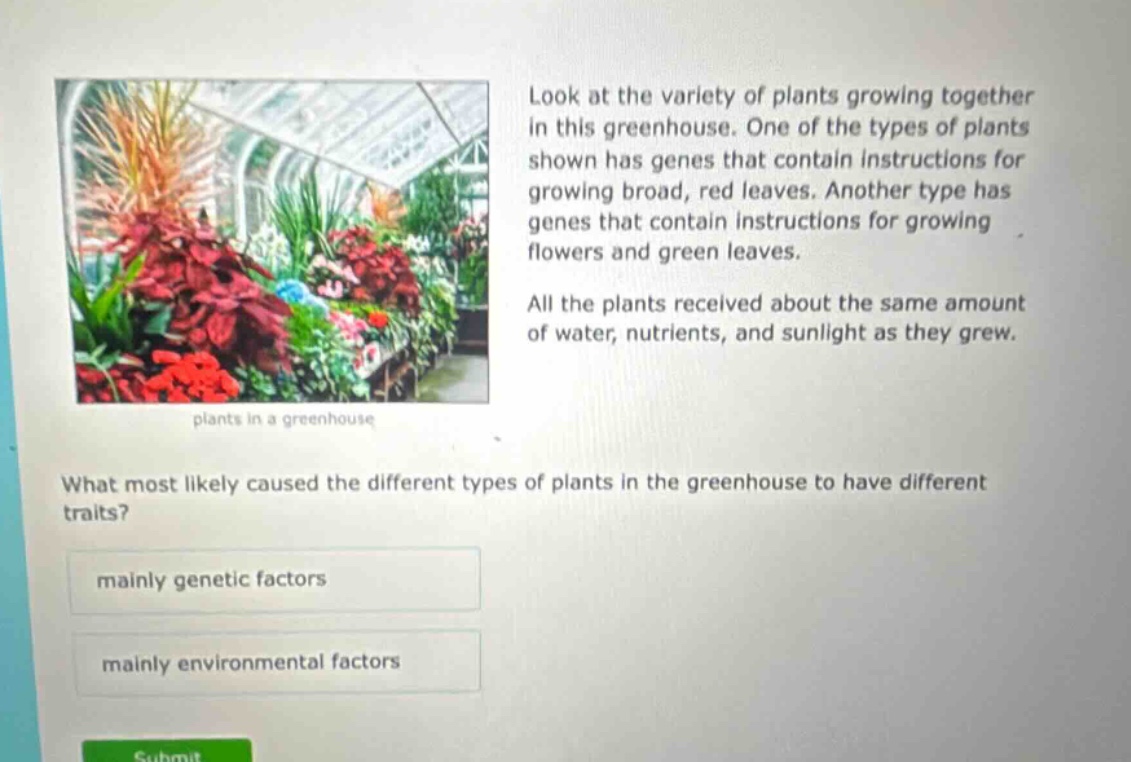
Task: Click the question text about different traits
Action: click(x=524, y=497)
